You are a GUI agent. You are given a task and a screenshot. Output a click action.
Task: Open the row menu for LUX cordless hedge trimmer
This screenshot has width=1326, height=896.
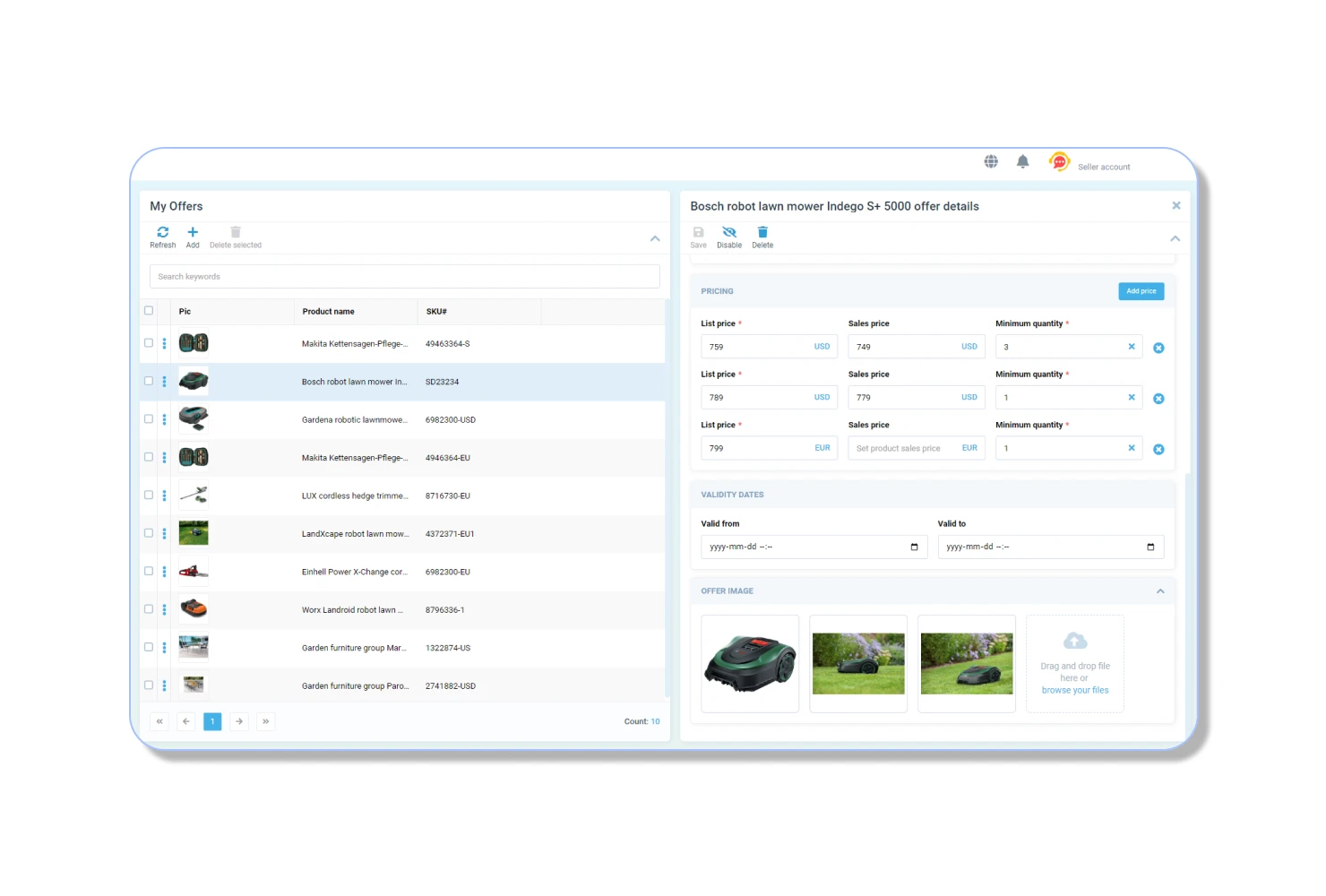[x=165, y=495]
